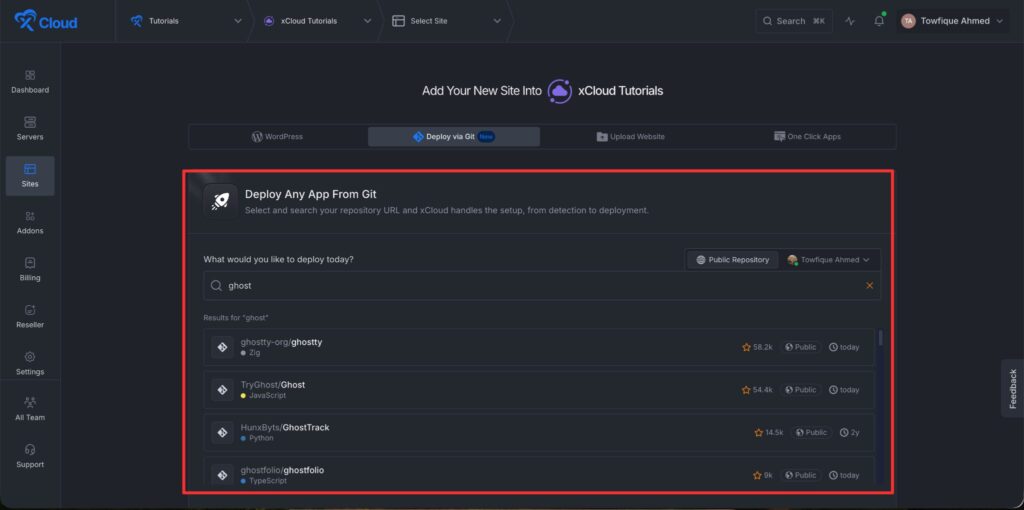Click the today timestamp on ghostty row
The image size is (1024, 510).
pos(844,347)
